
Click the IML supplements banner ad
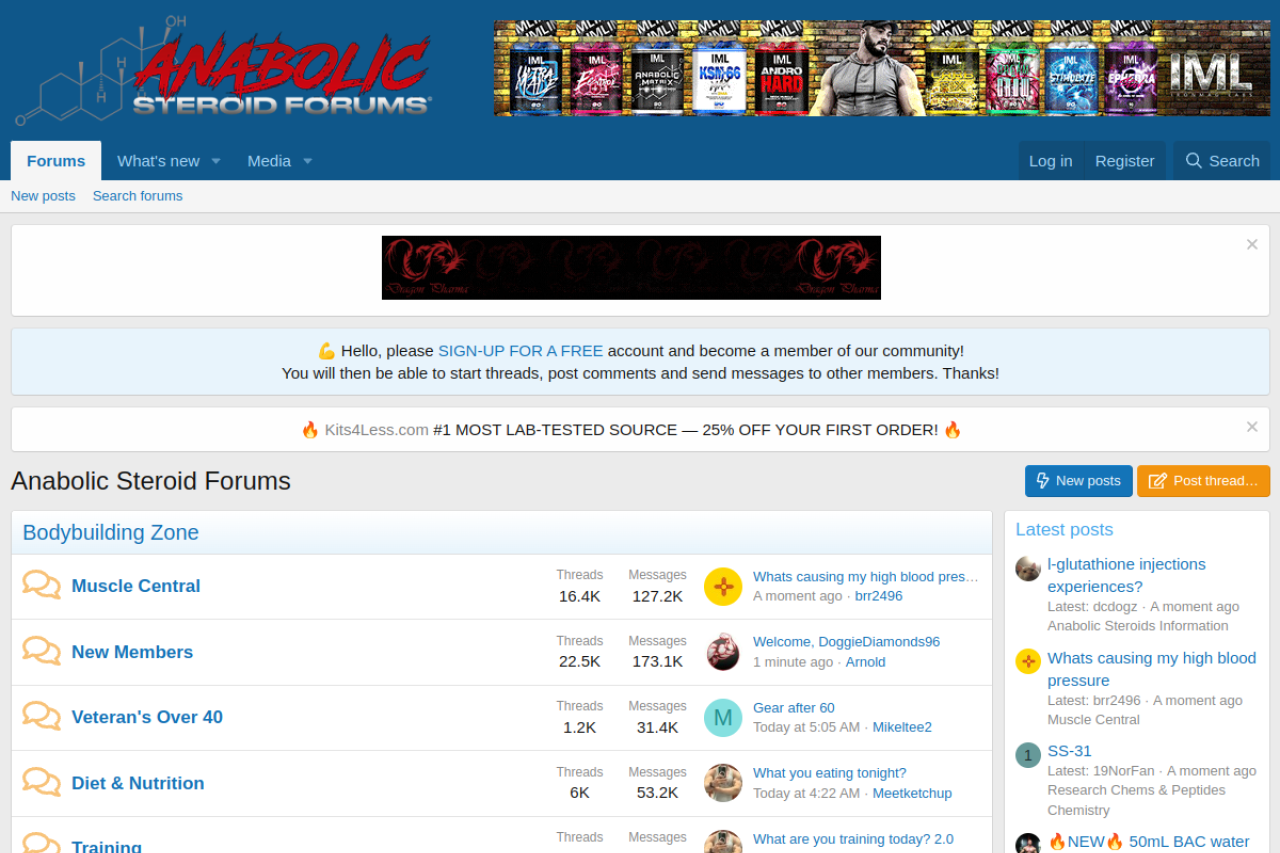point(881,68)
